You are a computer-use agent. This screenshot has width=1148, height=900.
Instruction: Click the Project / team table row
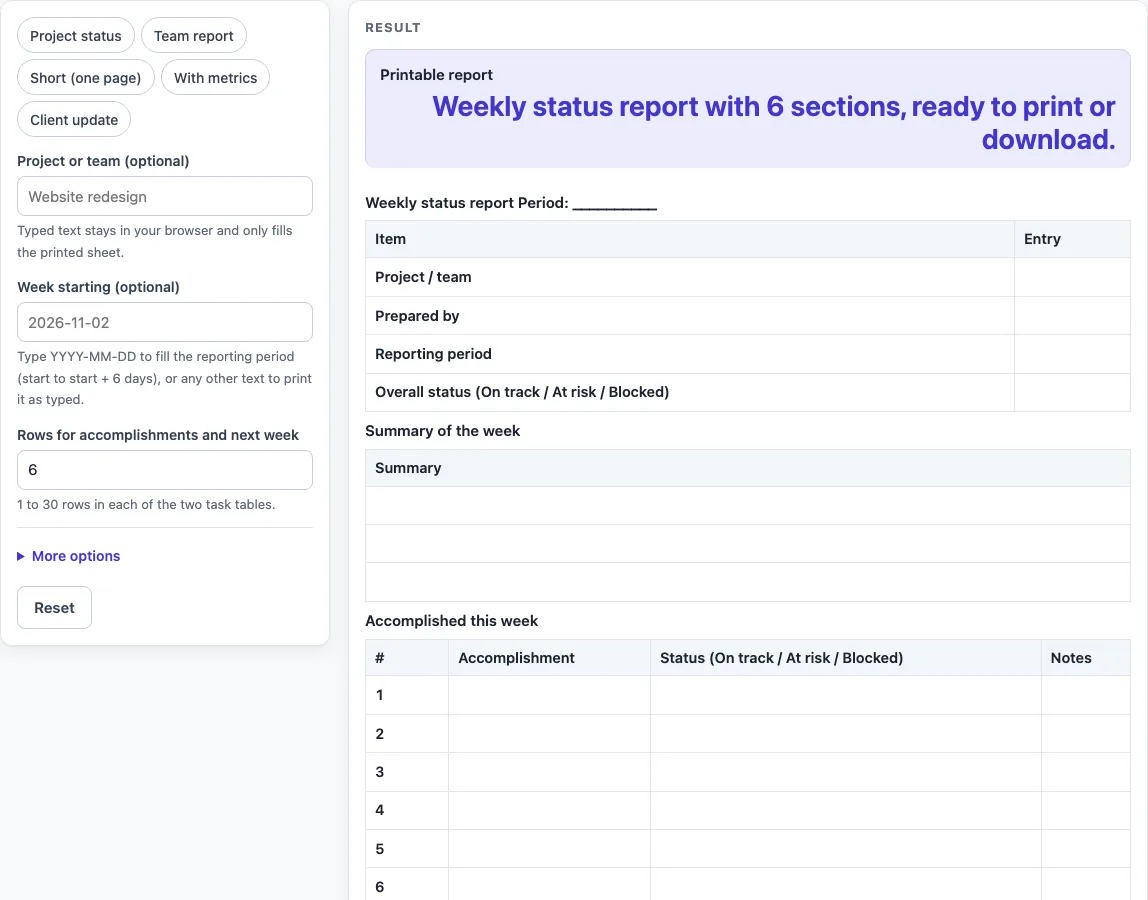(748, 277)
